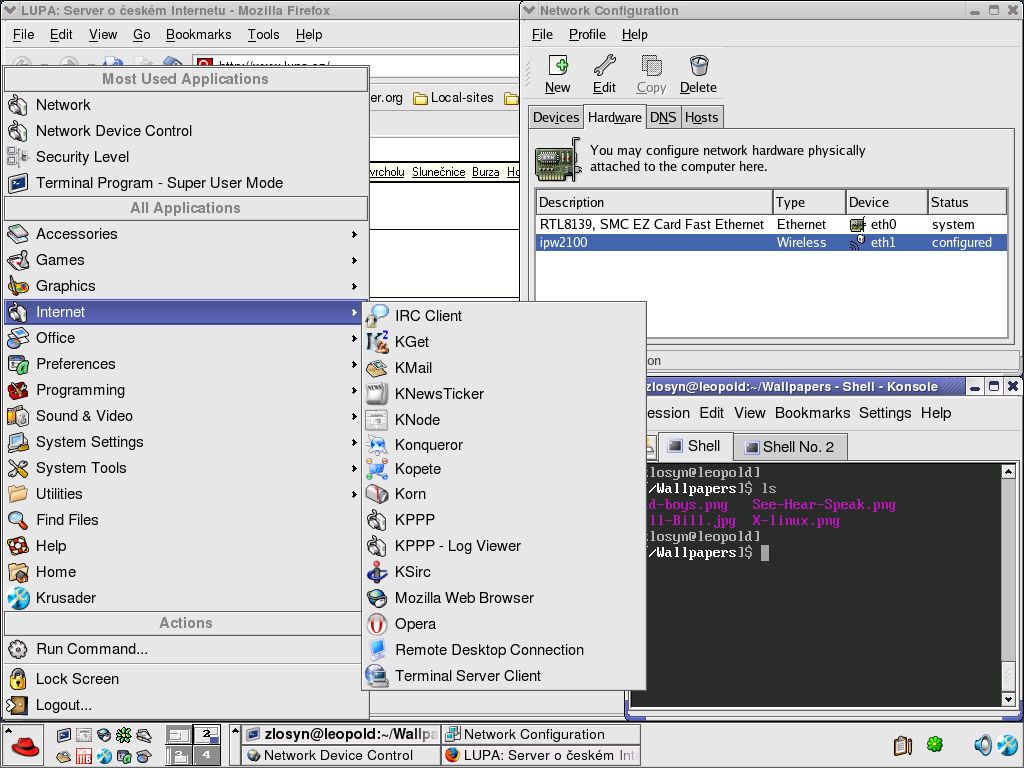Launch Terminal Server Client
This screenshot has height=768, width=1024.
click(x=504, y=676)
